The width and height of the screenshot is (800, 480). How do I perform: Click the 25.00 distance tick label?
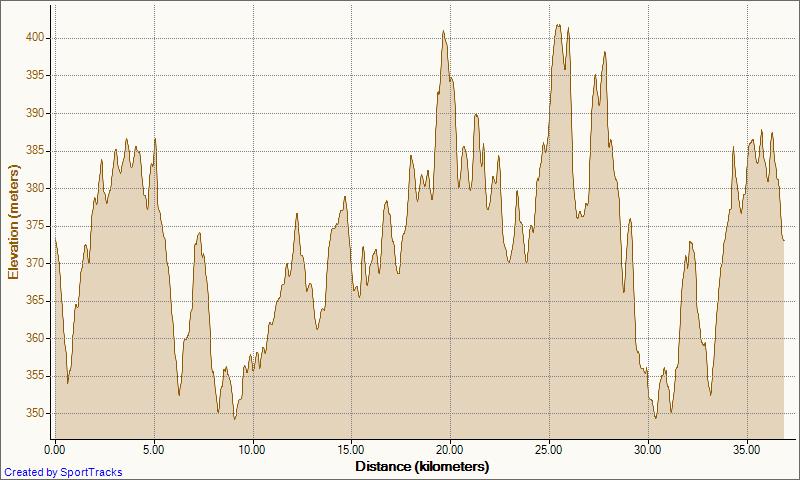[549, 450]
